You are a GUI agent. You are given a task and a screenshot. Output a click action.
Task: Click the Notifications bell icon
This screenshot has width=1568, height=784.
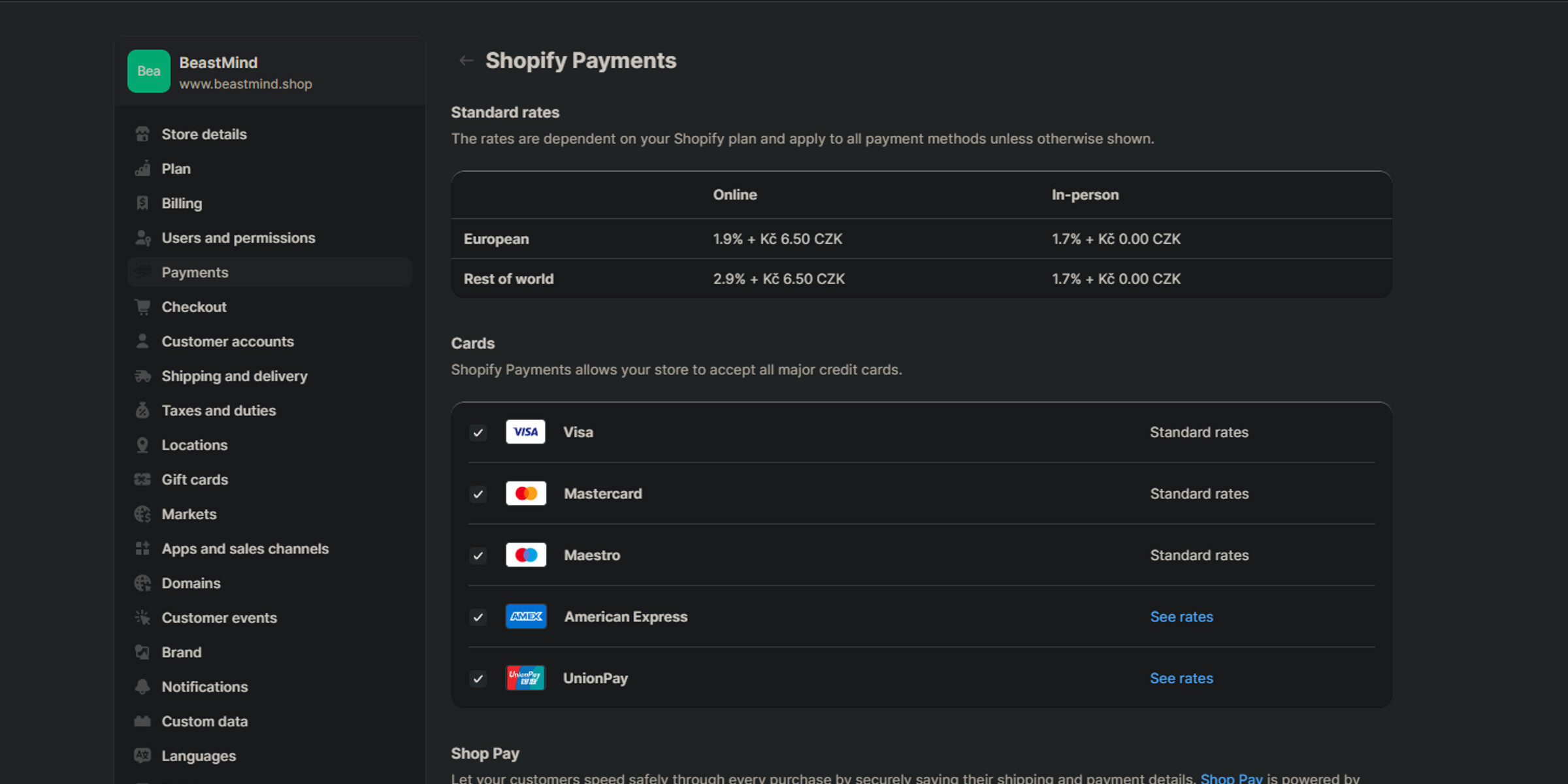point(142,687)
